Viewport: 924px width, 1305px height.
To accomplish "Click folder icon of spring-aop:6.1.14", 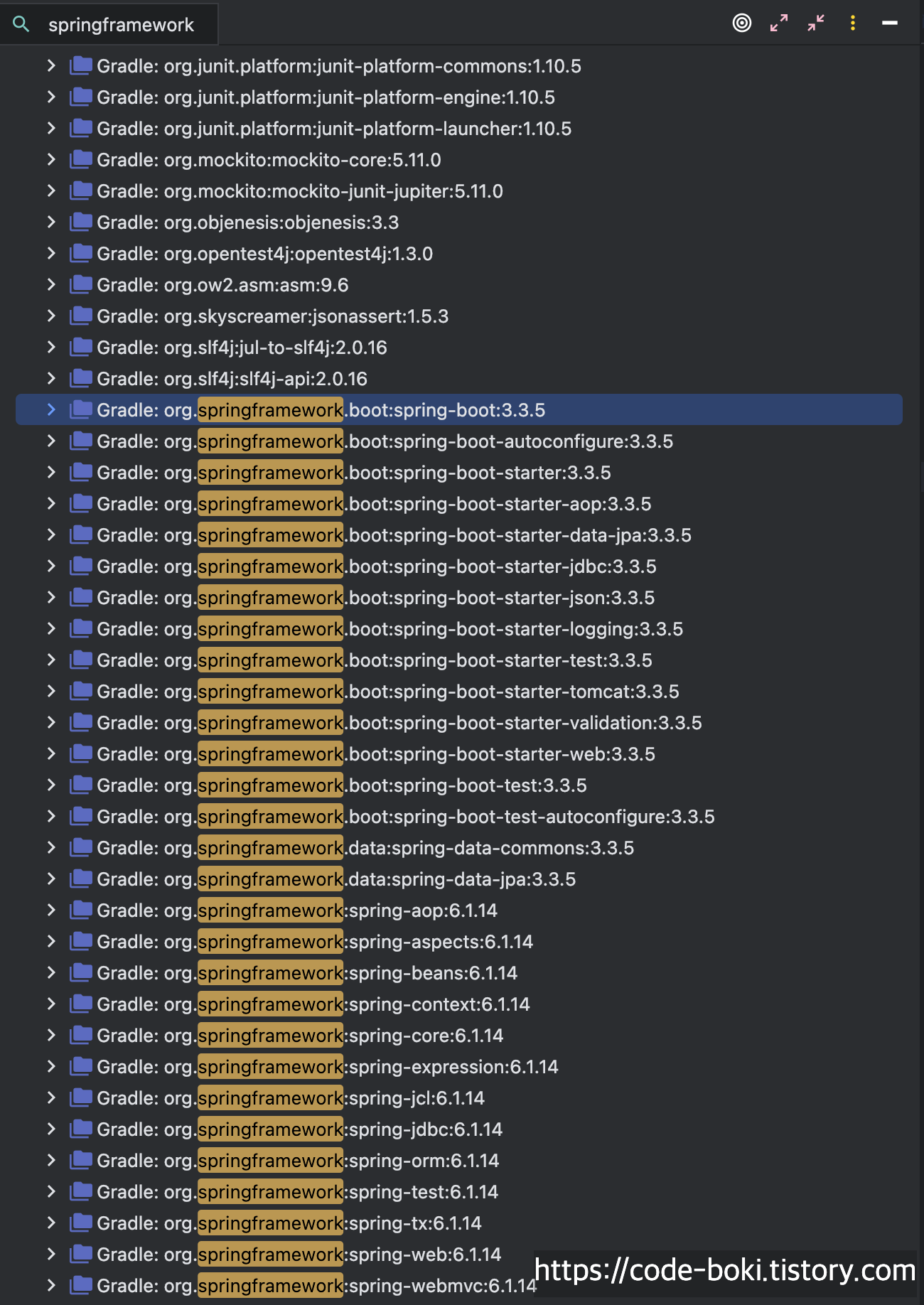I will 81,910.
